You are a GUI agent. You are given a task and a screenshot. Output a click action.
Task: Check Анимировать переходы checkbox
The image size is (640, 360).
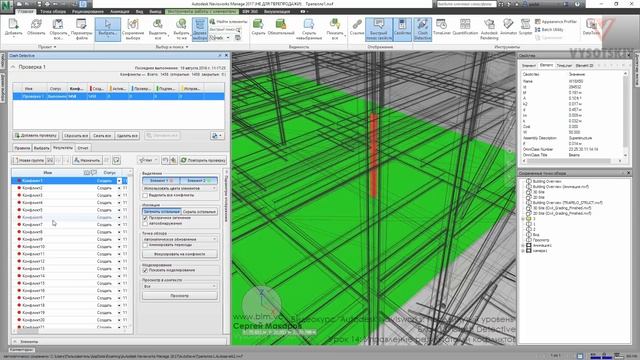click(x=145, y=245)
